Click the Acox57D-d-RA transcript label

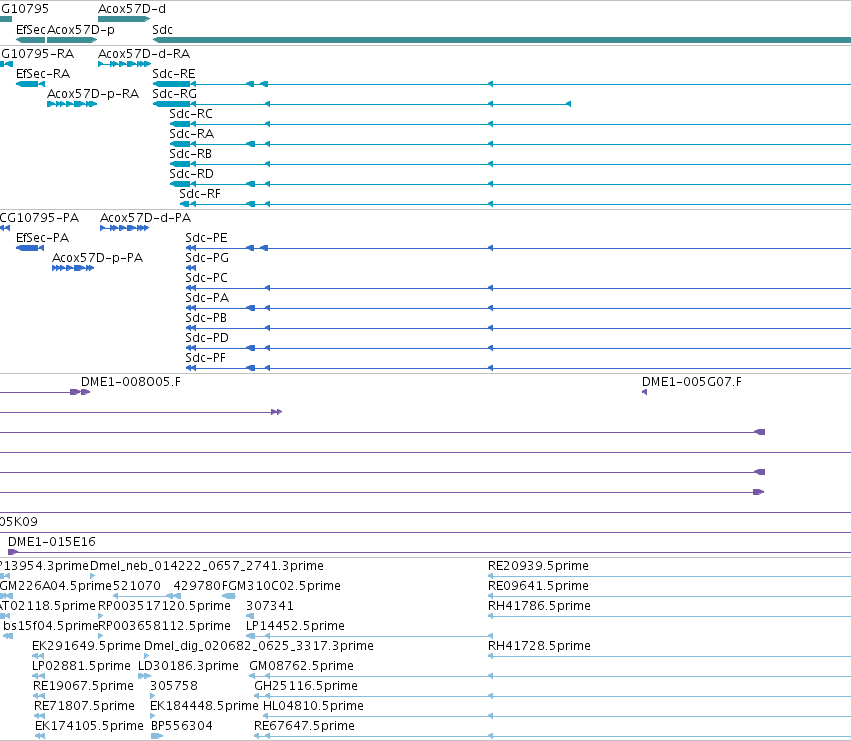point(144,54)
